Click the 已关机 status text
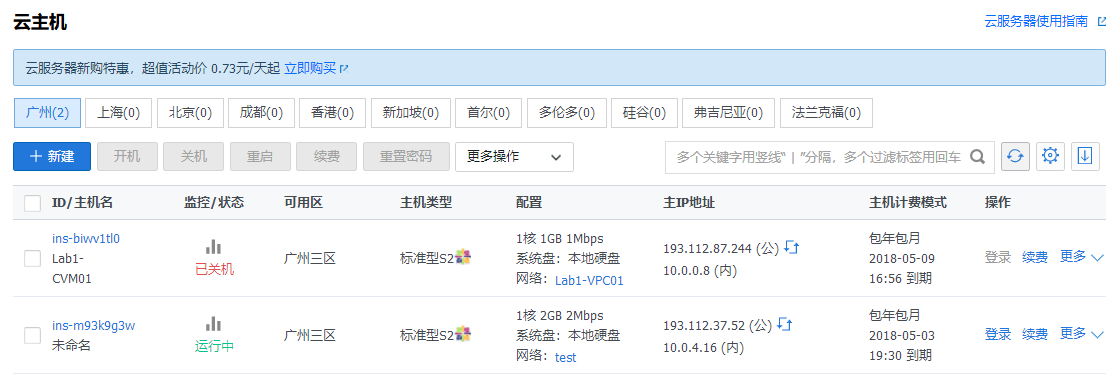The image size is (1115, 382). (214, 270)
